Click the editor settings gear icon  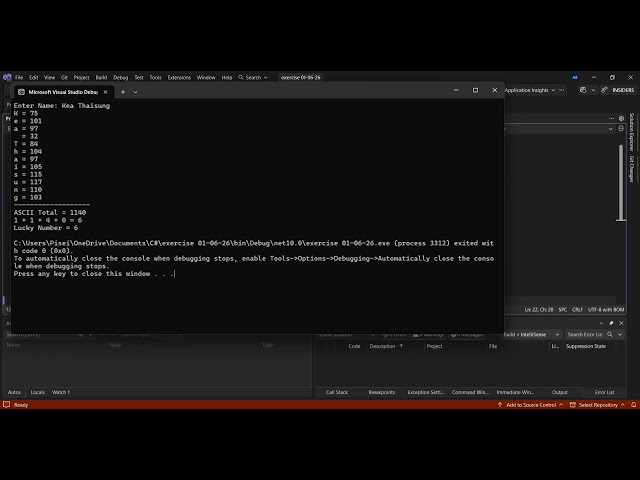pos(621,118)
